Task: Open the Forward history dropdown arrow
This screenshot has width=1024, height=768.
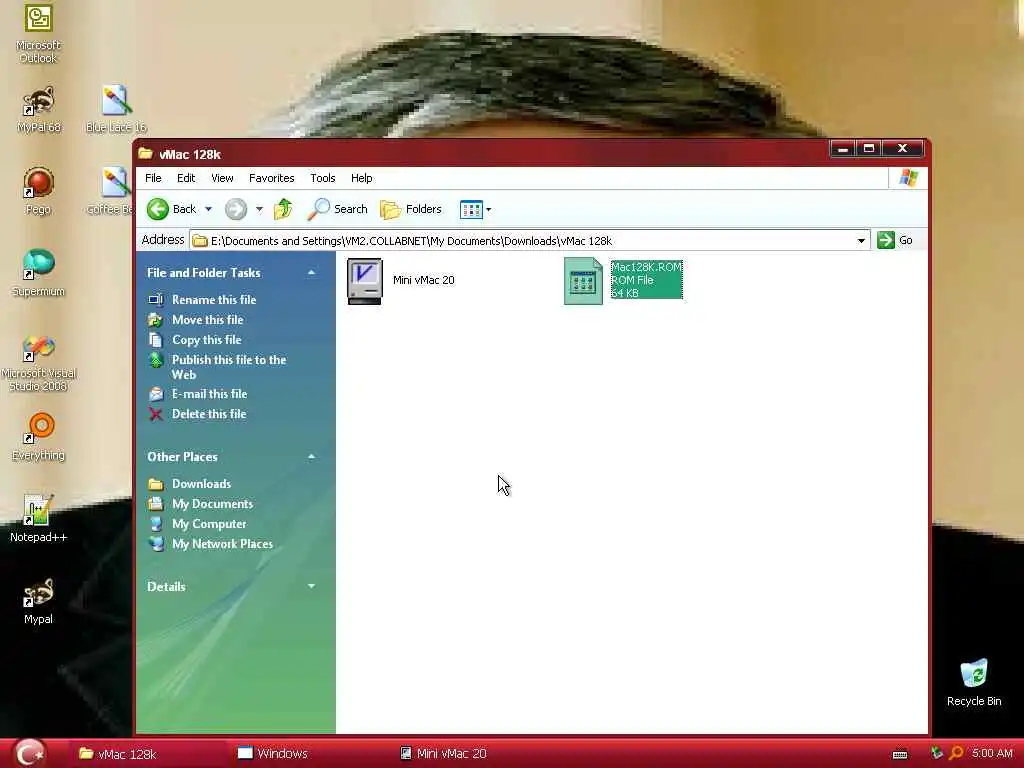Action: 259,209
